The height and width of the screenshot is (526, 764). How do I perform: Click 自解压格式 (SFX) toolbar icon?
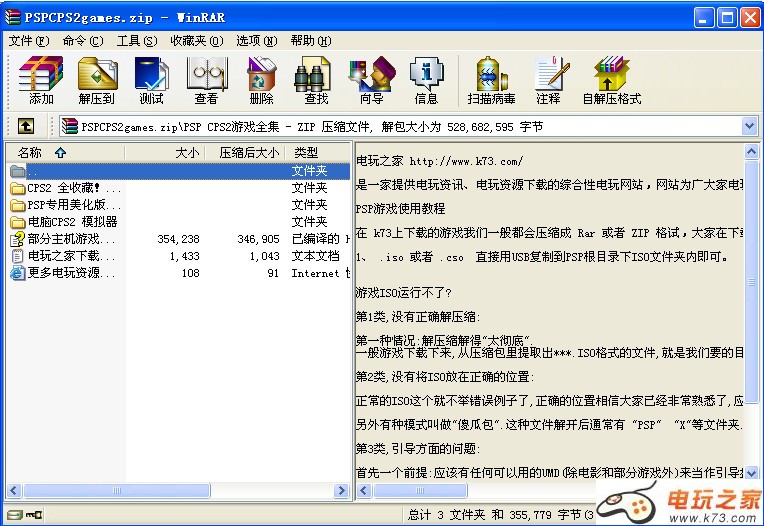611,80
